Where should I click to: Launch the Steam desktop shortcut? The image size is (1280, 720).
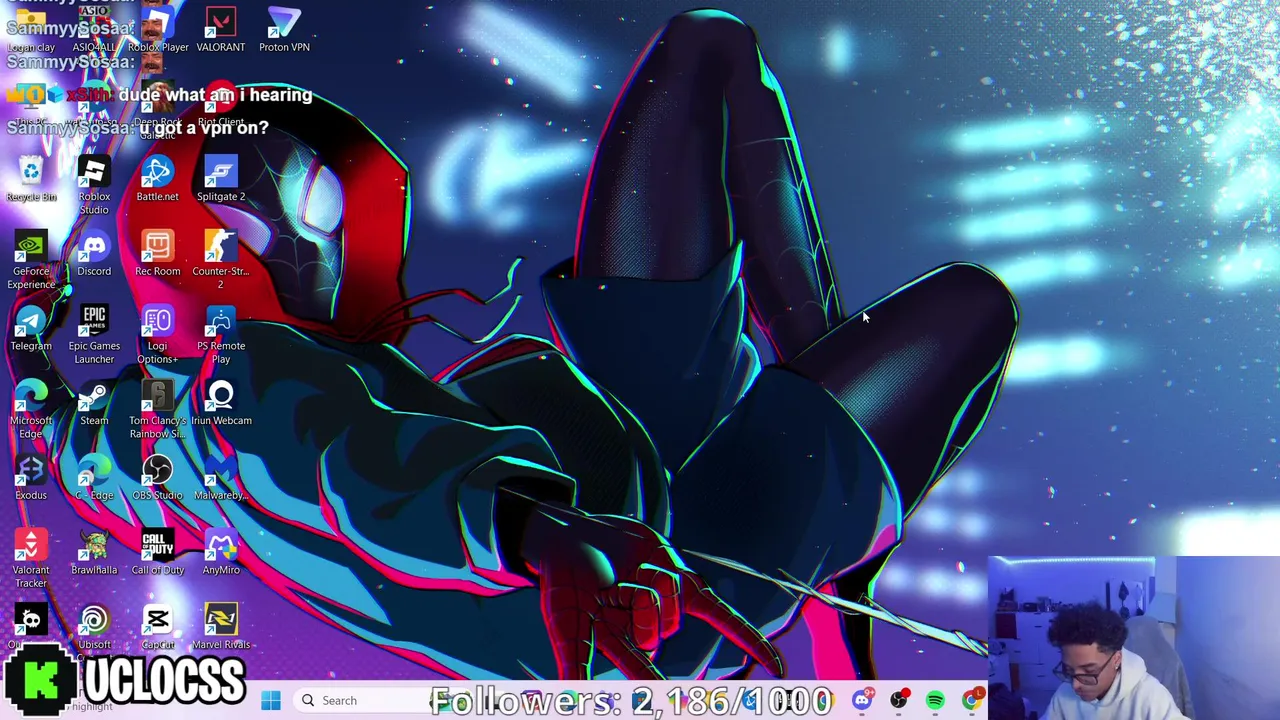(94, 403)
